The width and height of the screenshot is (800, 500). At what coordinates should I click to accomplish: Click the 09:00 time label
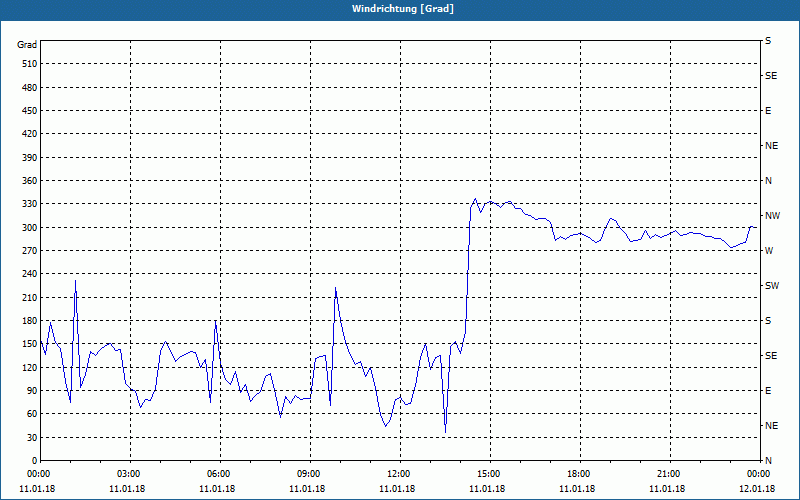point(311,474)
